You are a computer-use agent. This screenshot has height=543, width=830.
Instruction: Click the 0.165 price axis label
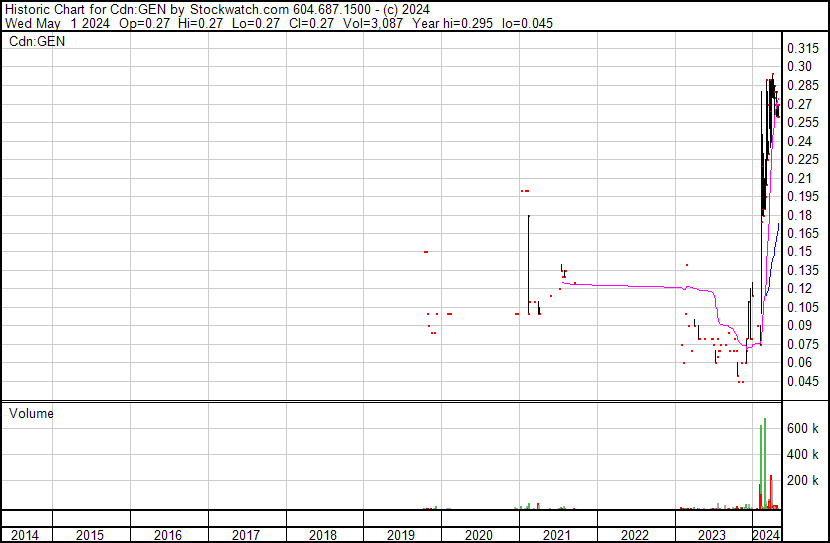pos(802,233)
